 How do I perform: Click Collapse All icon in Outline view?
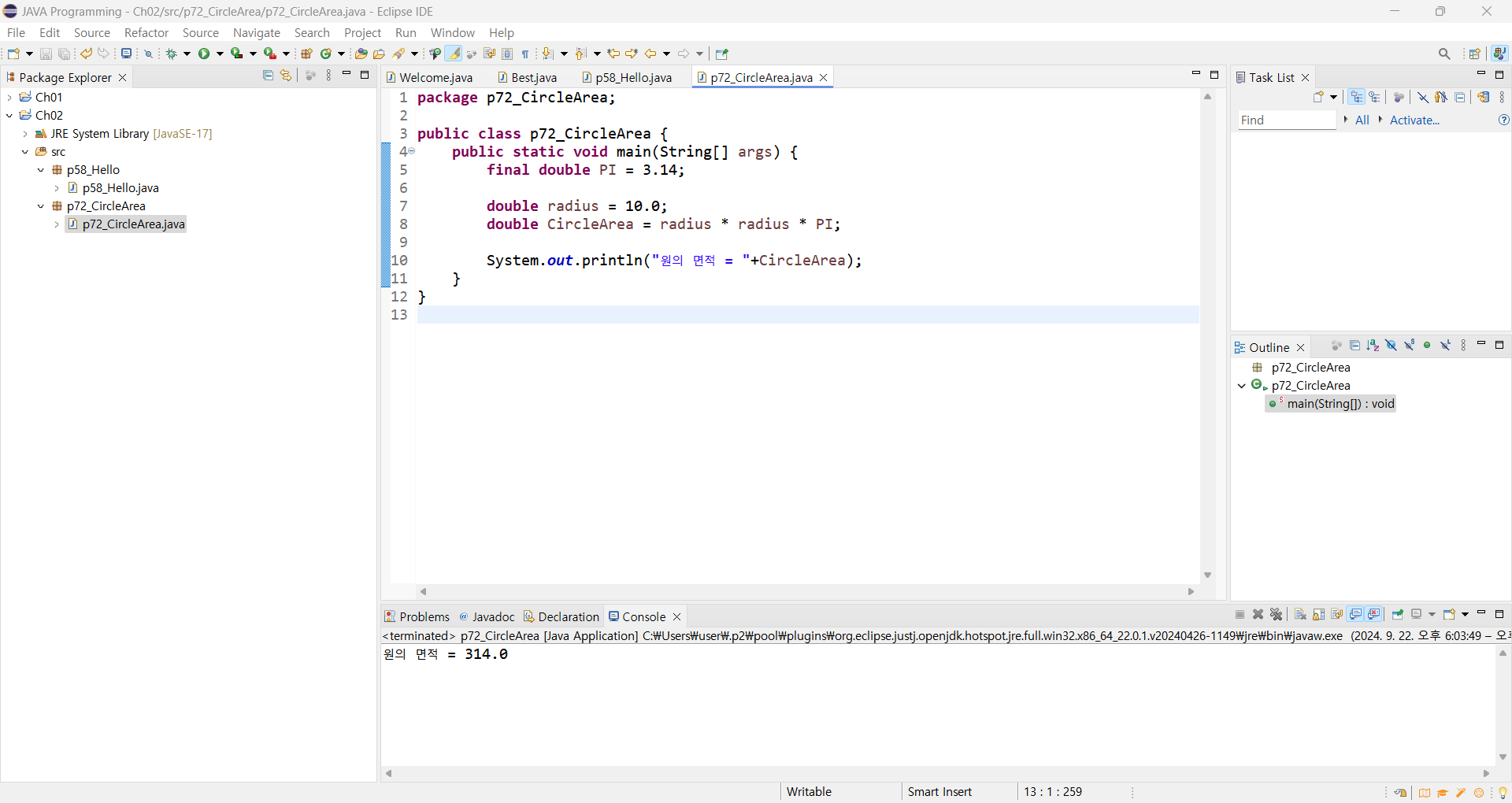(x=1354, y=346)
